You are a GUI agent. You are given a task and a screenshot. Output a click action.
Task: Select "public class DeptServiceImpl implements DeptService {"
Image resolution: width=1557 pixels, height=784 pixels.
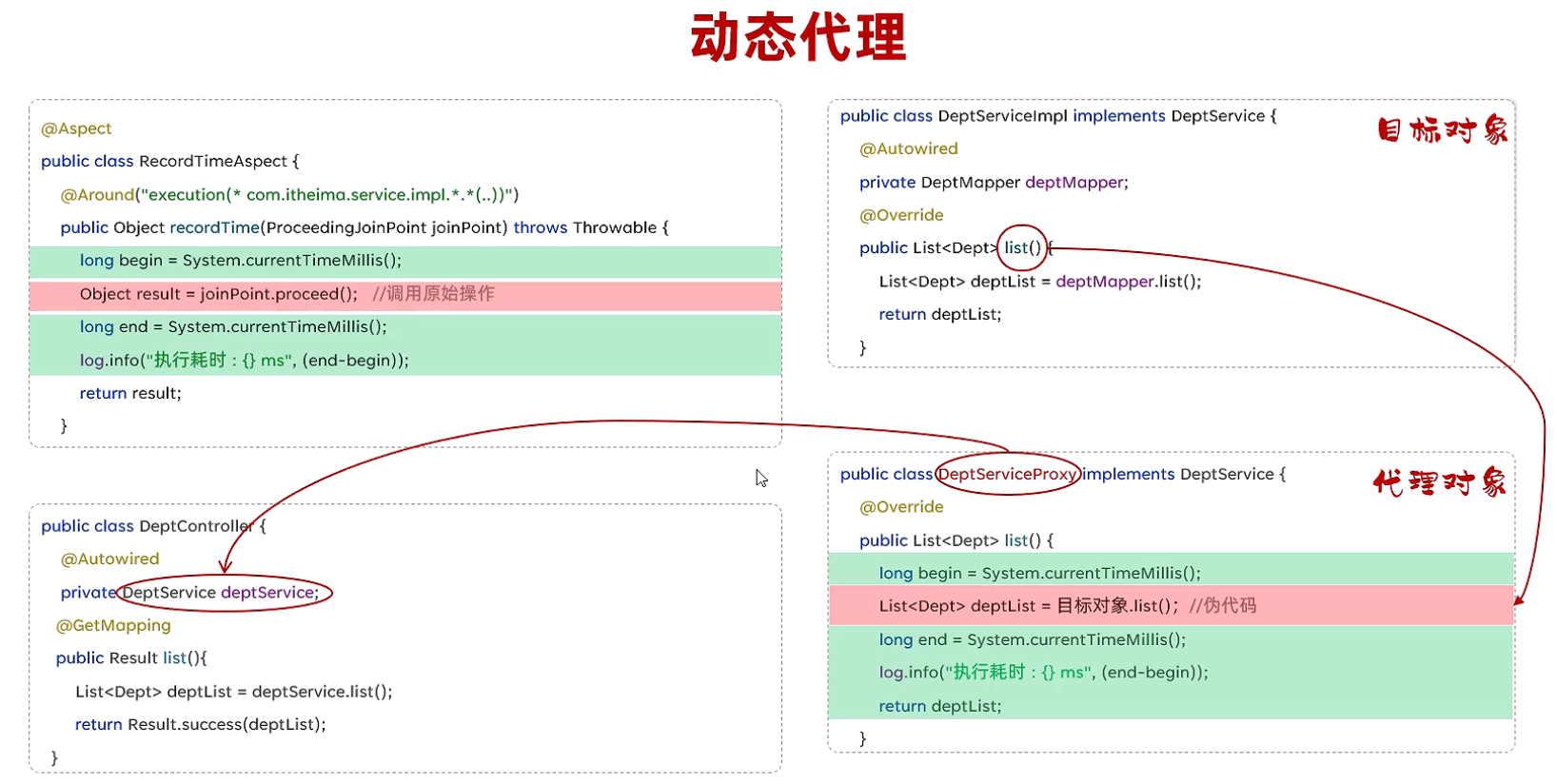[1058, 116]
